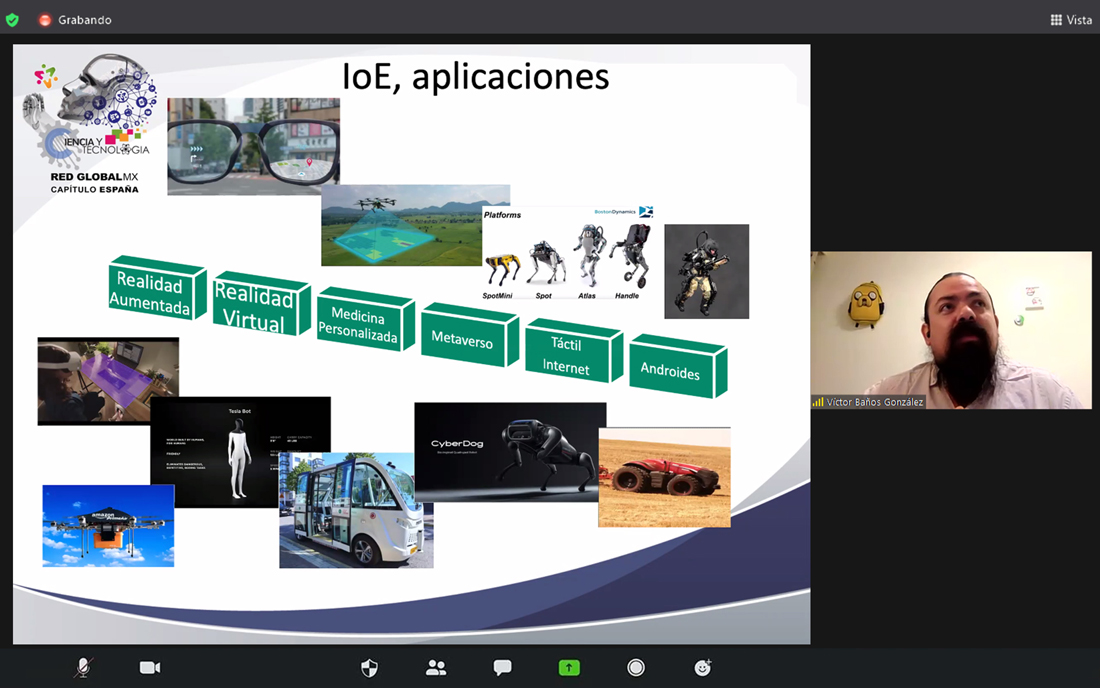Open the Vista view layout menu
1100x688 pixels.
(1071, 20)
